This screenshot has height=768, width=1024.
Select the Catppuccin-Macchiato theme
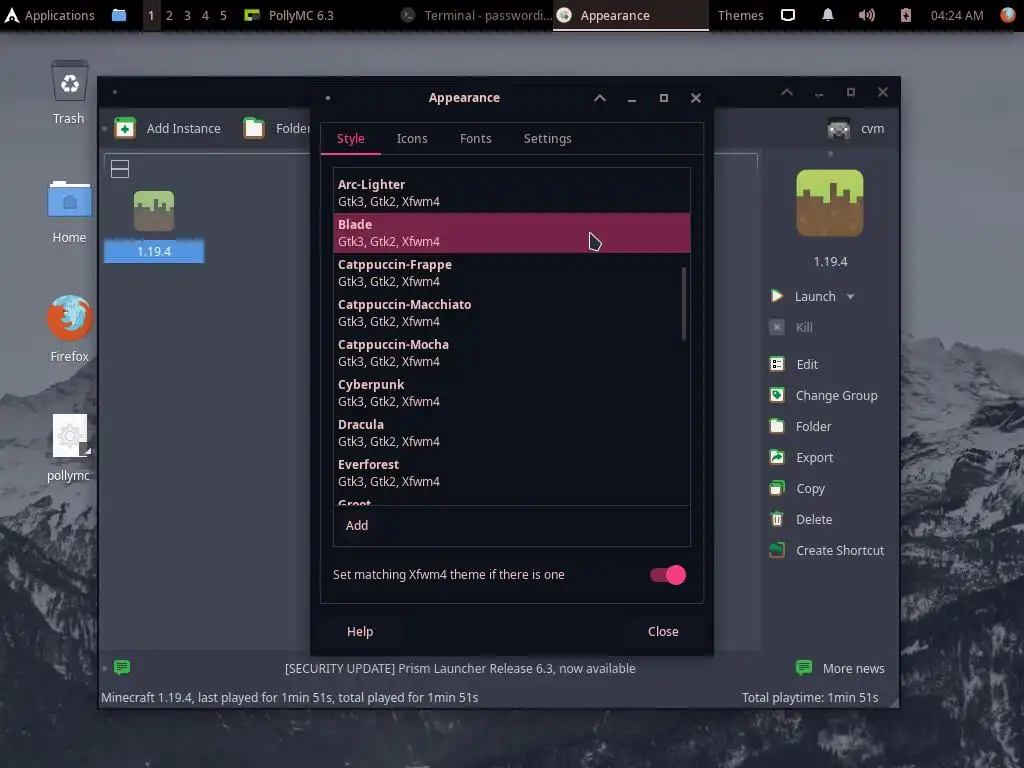(x=511, y=313)
